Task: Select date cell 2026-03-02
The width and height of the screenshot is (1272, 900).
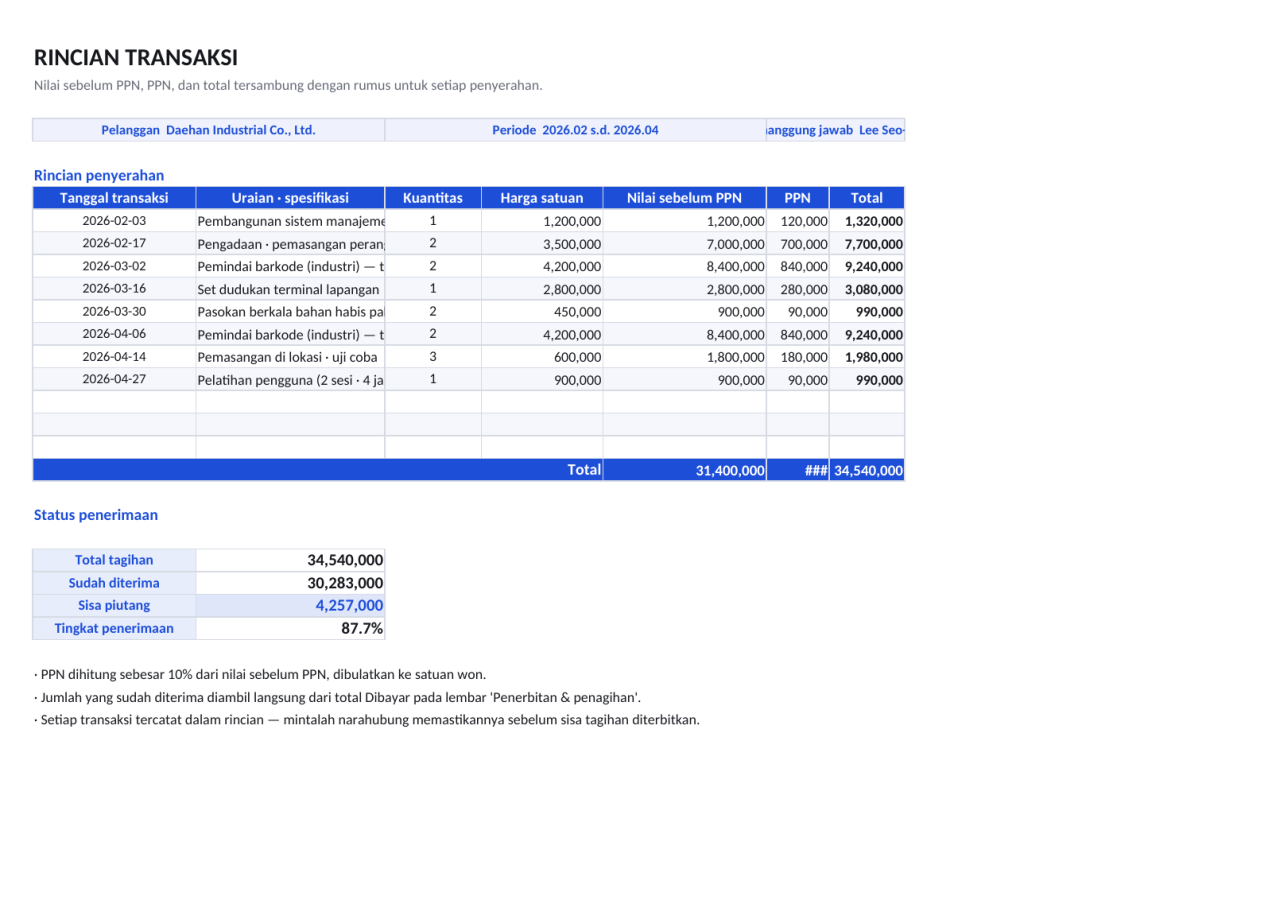Action: click(x=114, y=266)
